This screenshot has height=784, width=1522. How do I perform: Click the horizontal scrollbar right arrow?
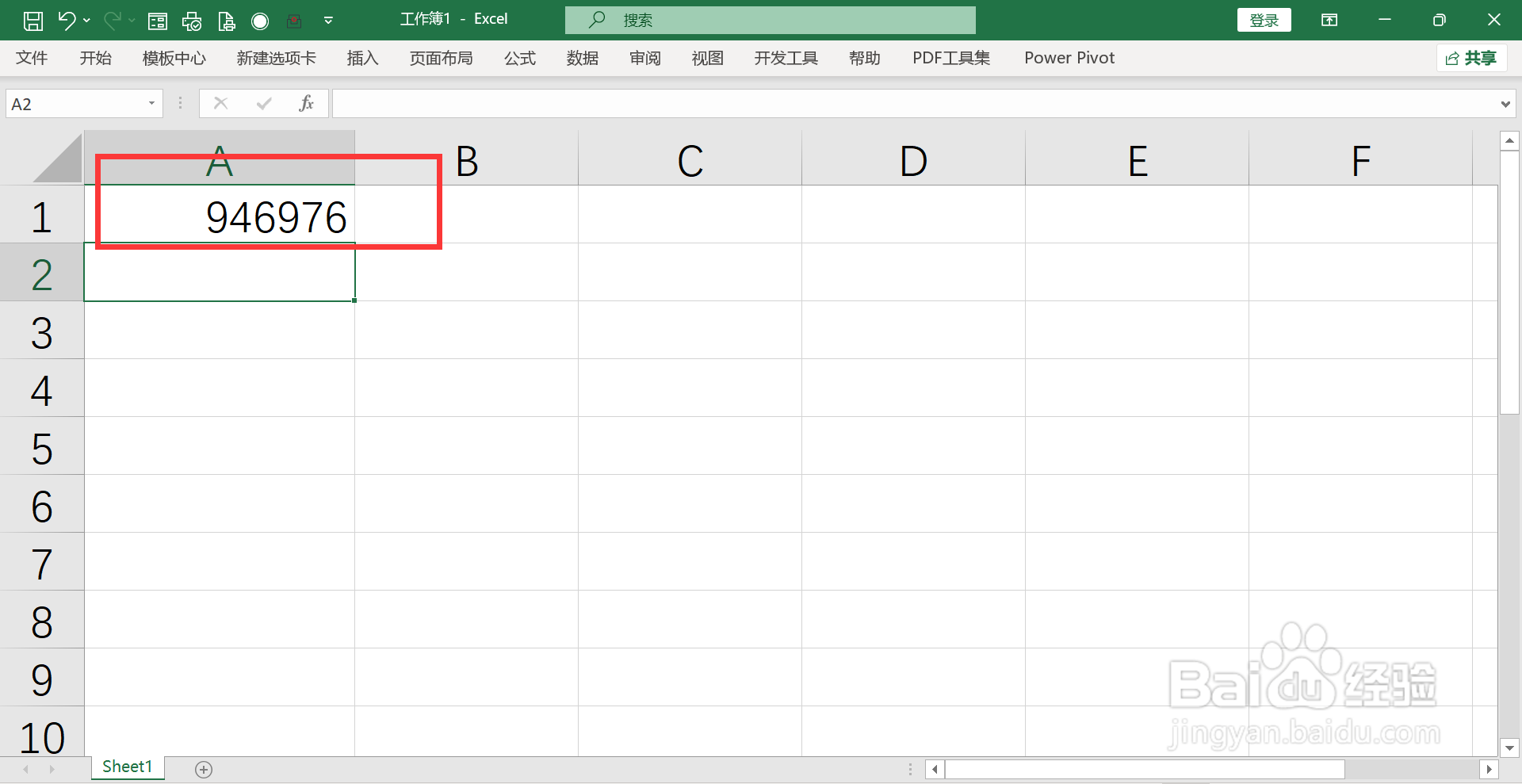tap(1489, 768)
